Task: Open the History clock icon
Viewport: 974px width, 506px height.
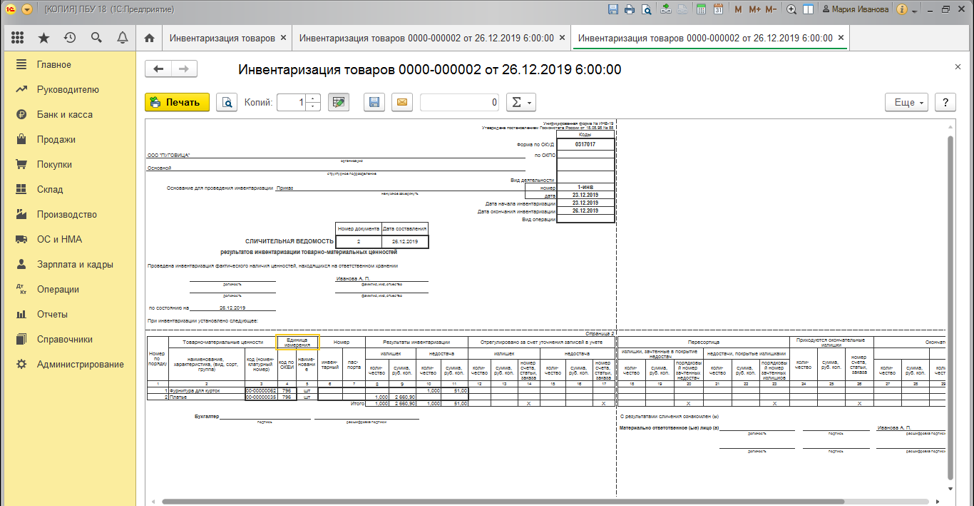Action: [69, 38]
